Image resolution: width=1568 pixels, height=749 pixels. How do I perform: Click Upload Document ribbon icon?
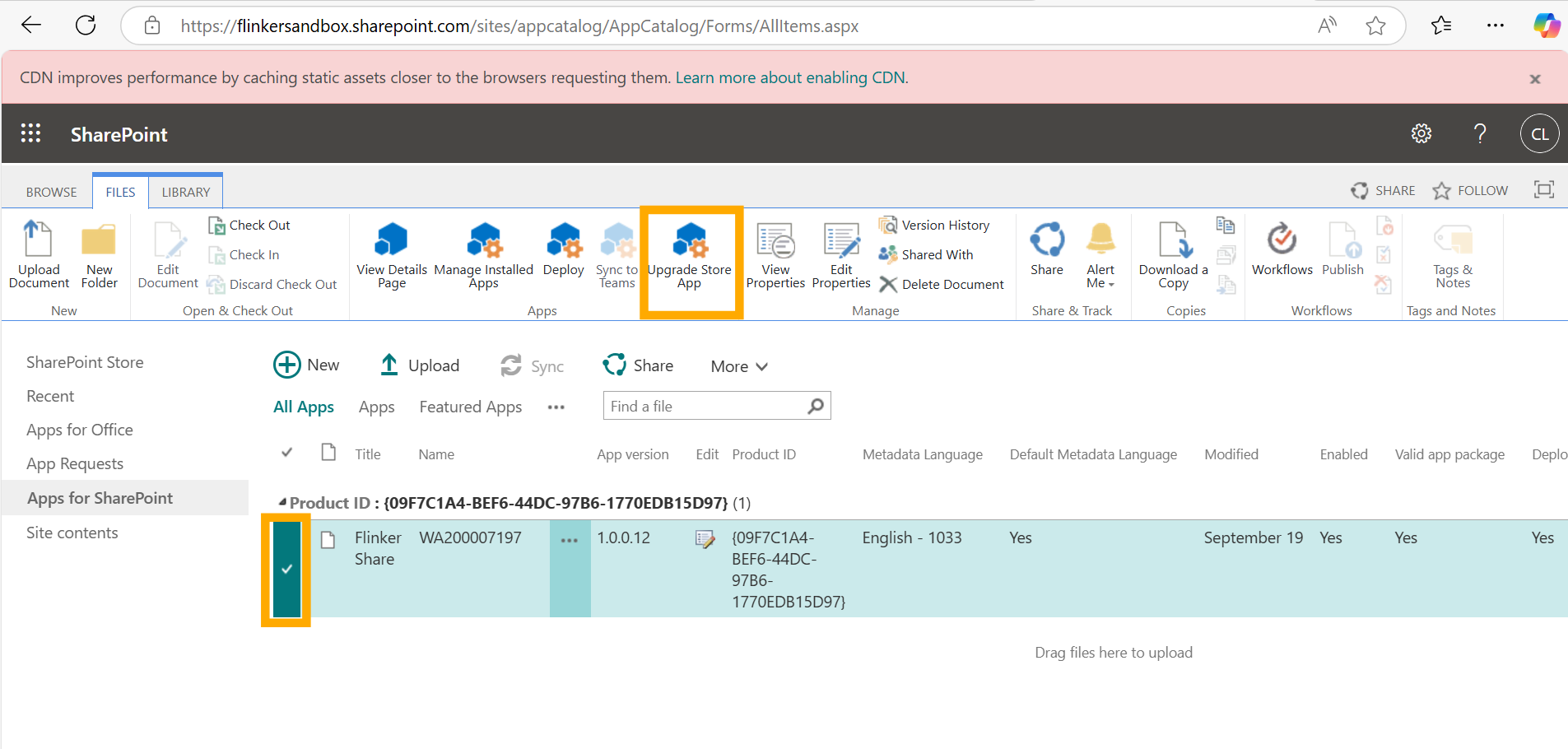coord(39,254)
